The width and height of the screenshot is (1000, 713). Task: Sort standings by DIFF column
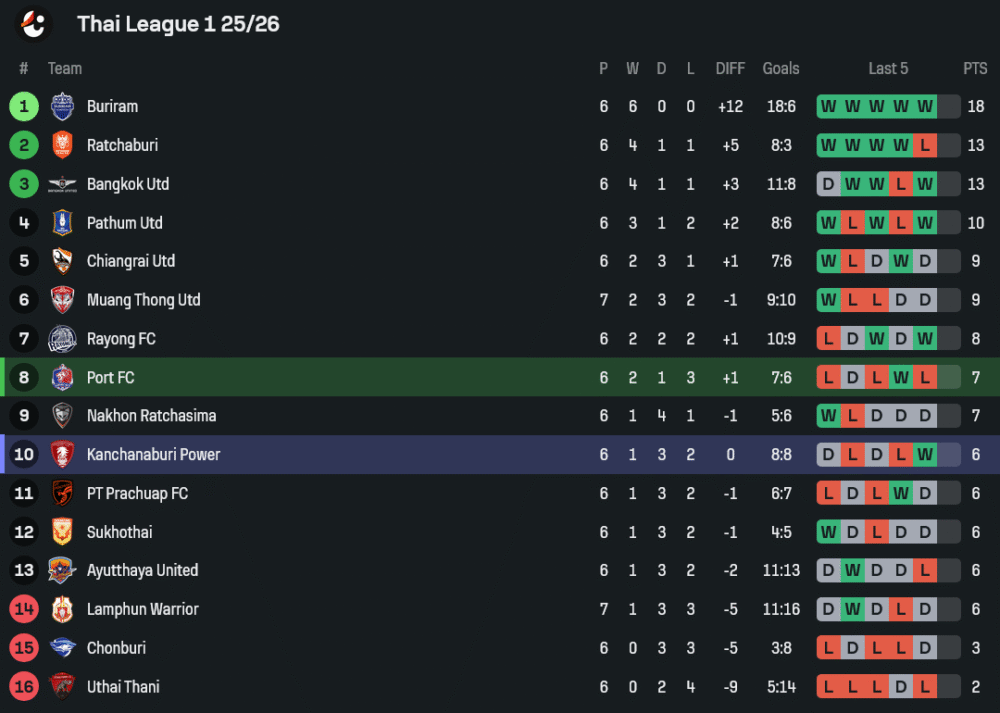[730, 68]
